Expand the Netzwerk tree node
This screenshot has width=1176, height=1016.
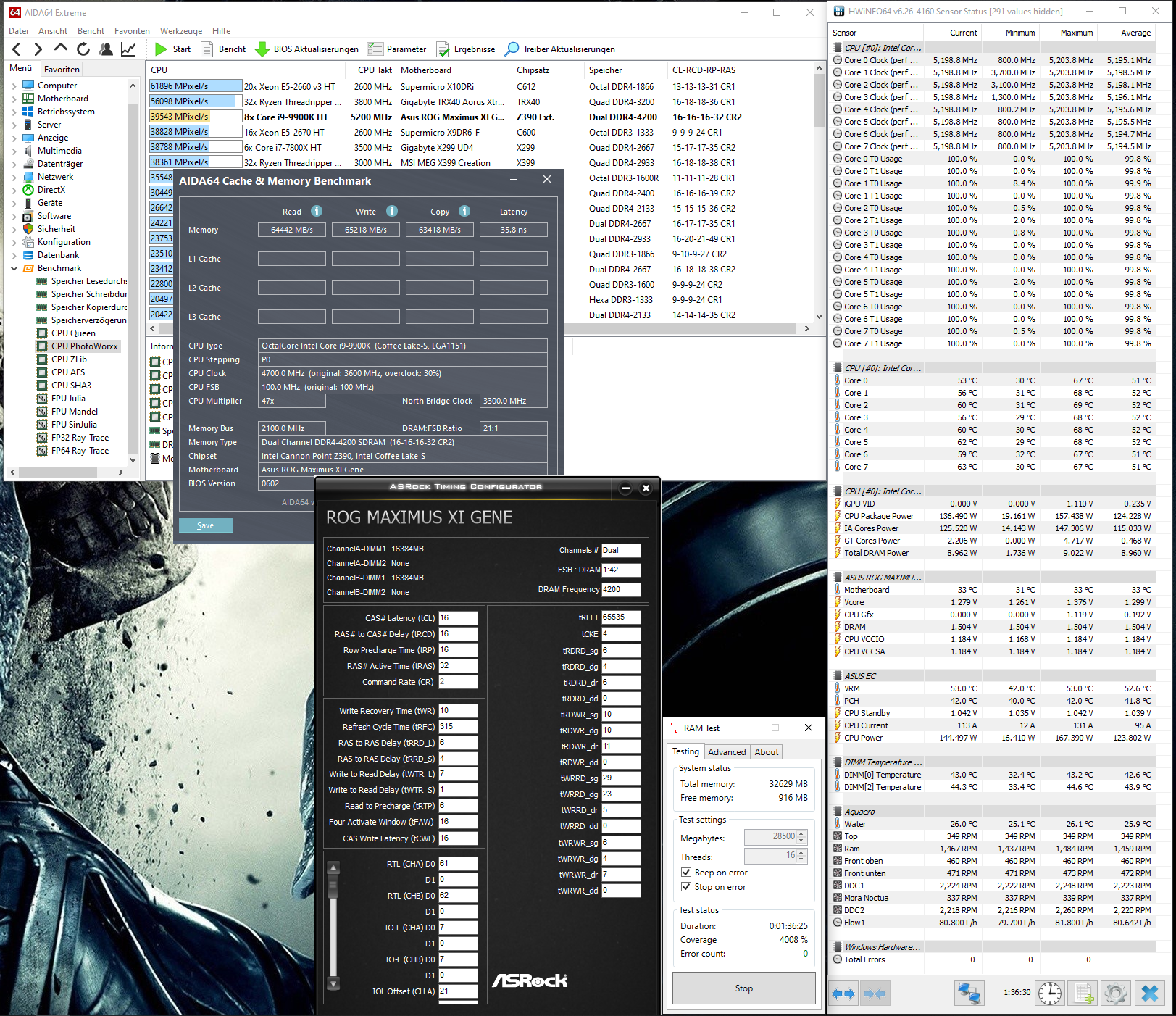tap(14, 177)
